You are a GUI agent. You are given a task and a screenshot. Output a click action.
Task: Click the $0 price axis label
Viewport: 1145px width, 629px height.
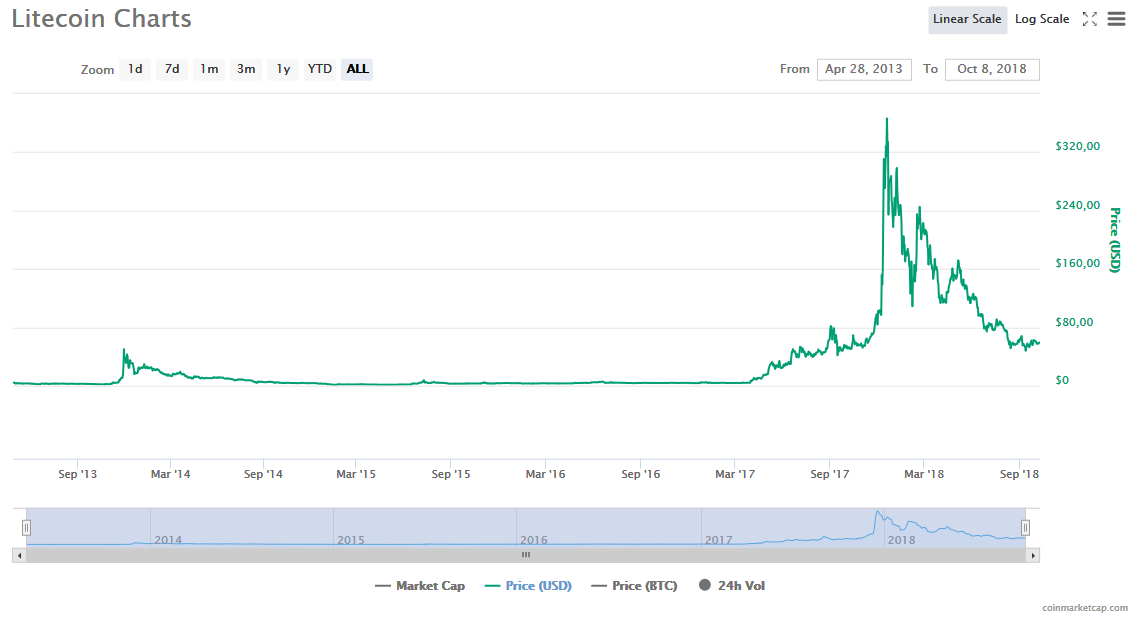tap(1062, 380)
